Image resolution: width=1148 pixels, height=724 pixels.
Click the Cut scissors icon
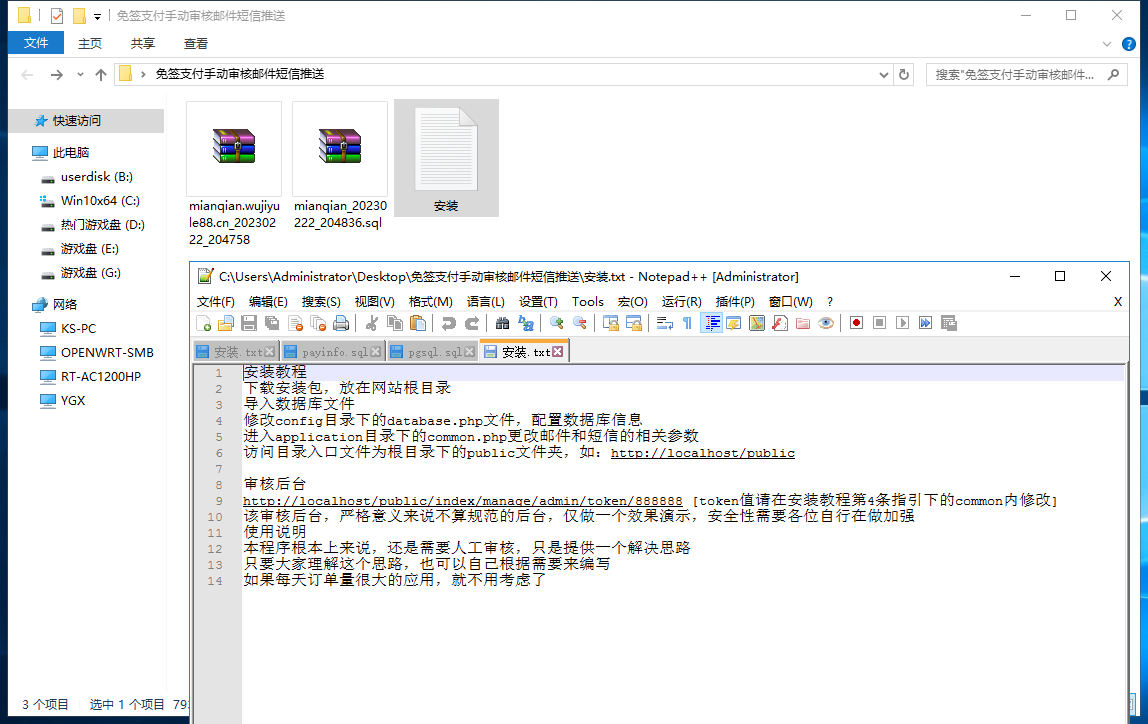pos(371,323)
